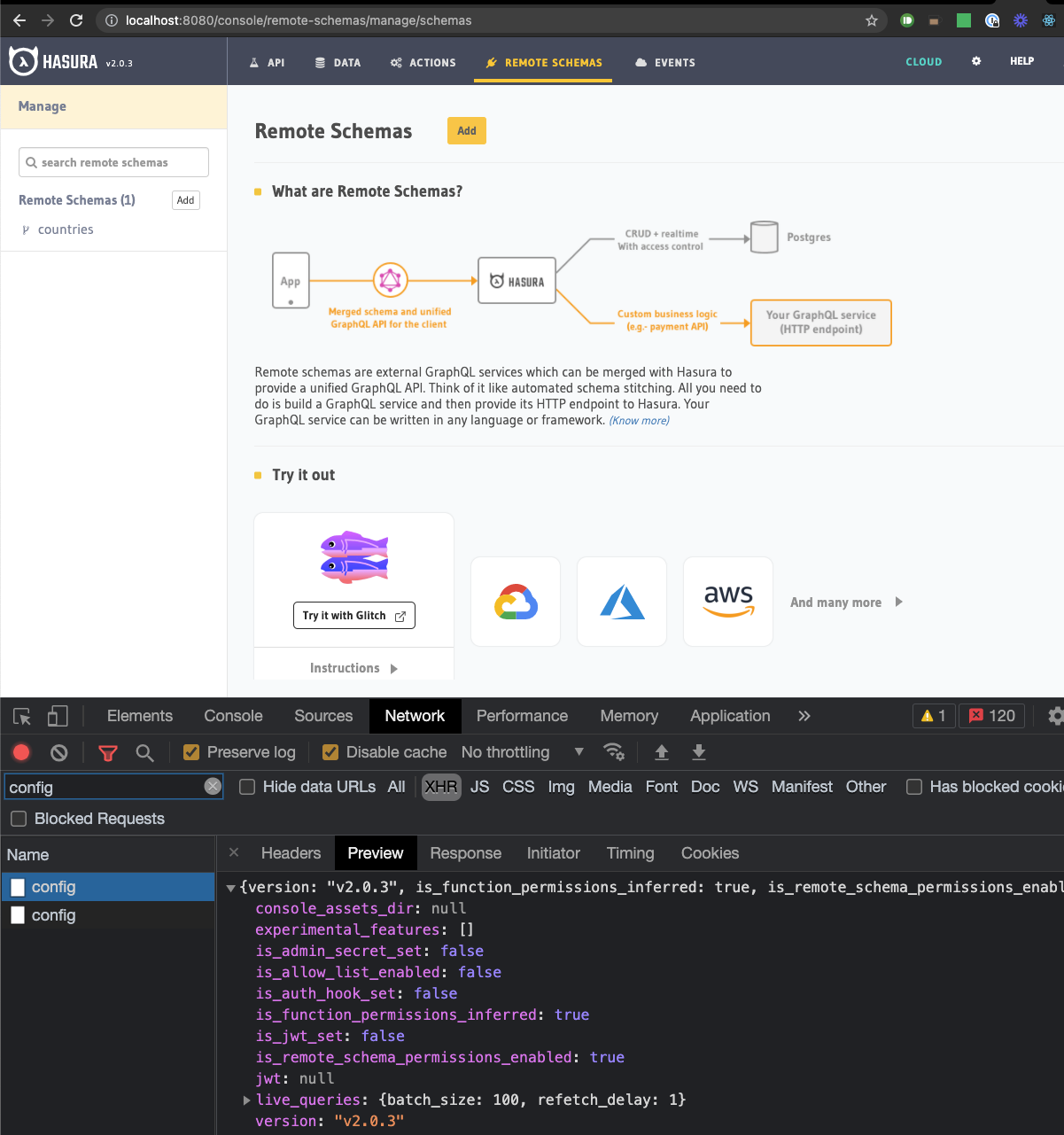Image resolution: width=1064 pixels, height=1135 pixels.
Task: Click the Google Cloud deployment icon
Action: [x=515, y=601]
